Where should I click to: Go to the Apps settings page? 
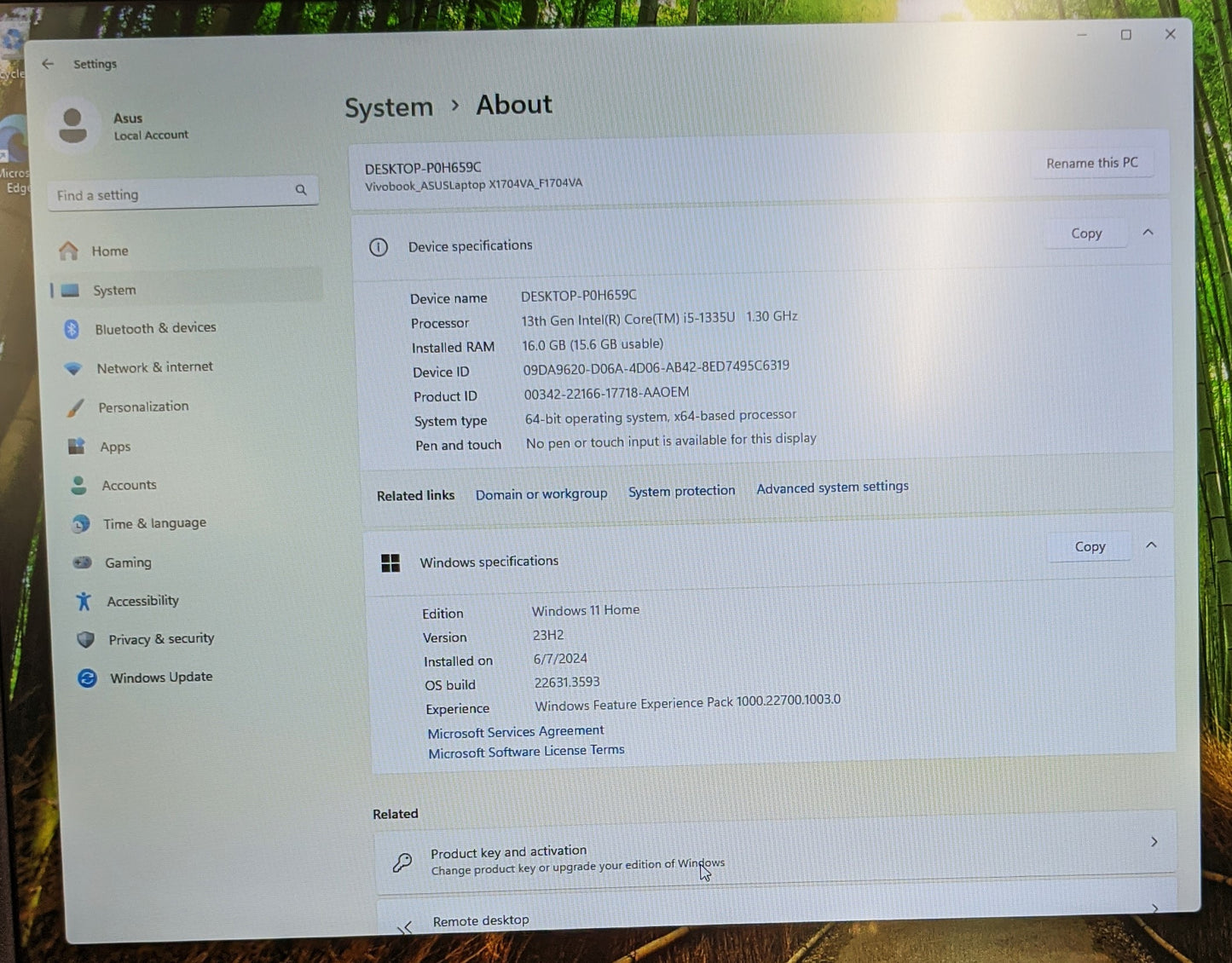(x=115, y=447)
